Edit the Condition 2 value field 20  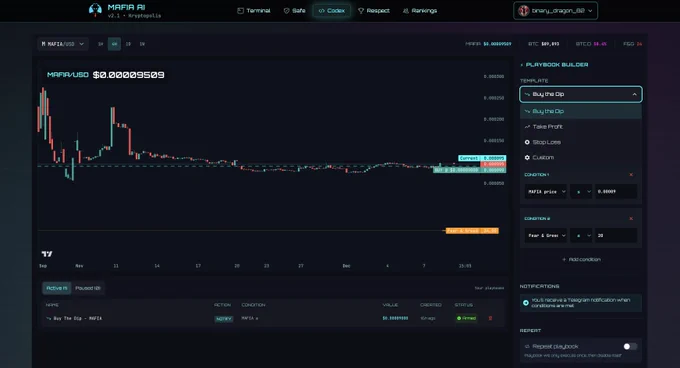point(616,235)
